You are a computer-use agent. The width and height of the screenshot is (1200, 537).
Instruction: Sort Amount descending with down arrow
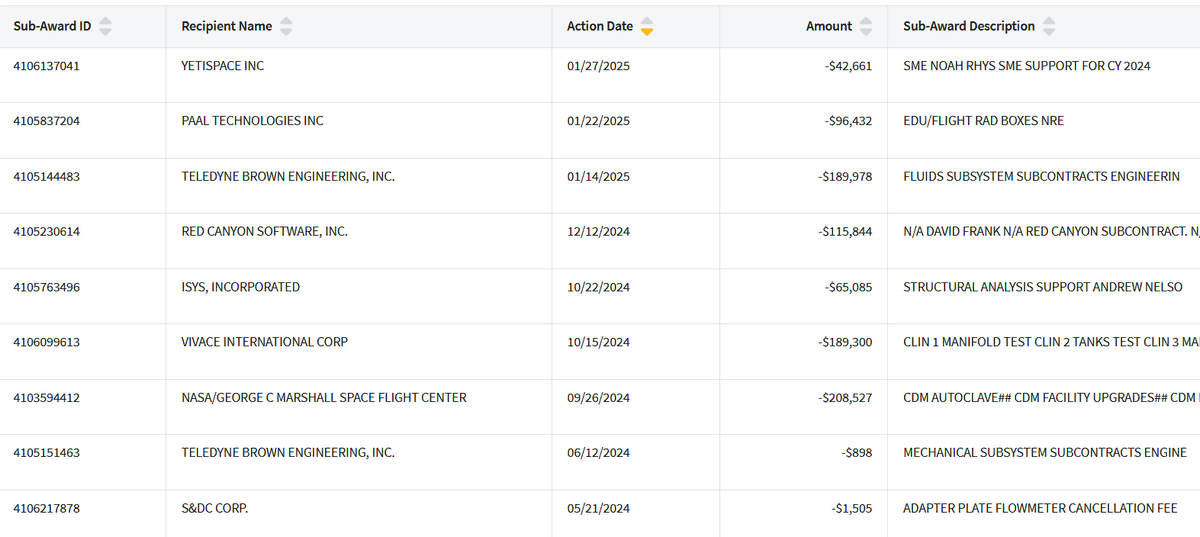866,32
